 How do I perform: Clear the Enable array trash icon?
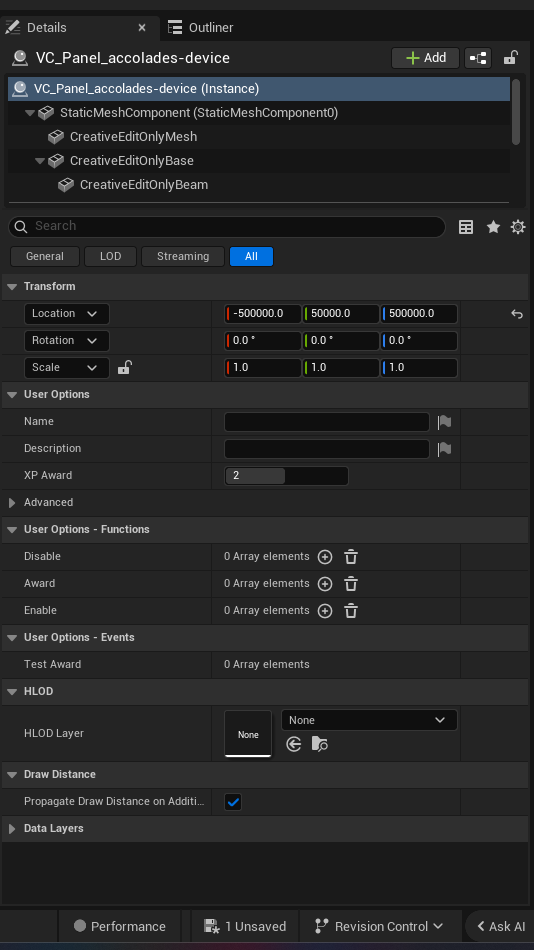click(351, 611)
